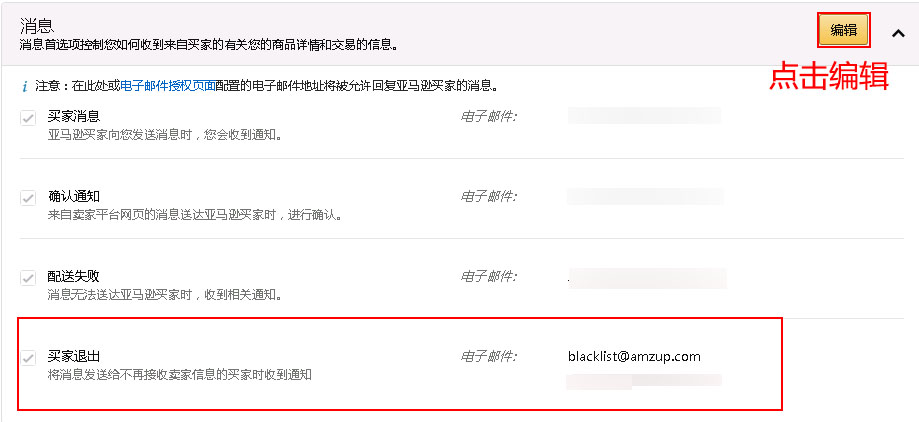Open the 电子邮件授权页面 link
919x422 pixels.
click(x=168, y=86)
